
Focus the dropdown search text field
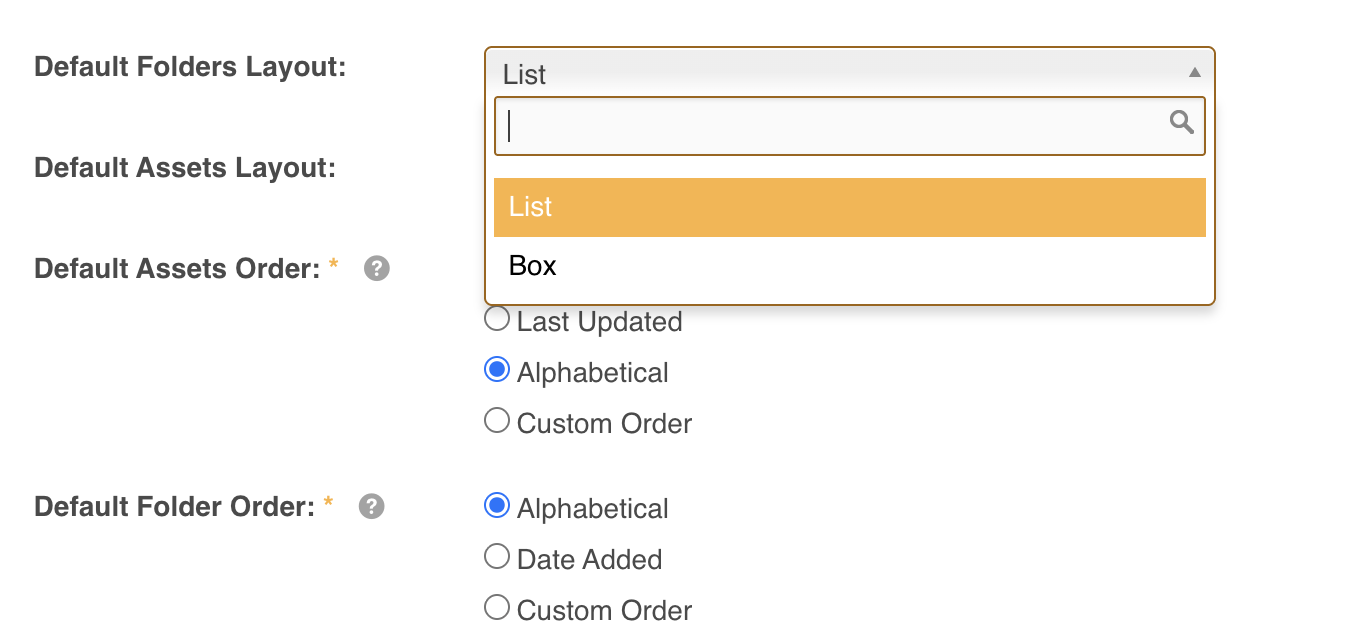tap(849, 126)
